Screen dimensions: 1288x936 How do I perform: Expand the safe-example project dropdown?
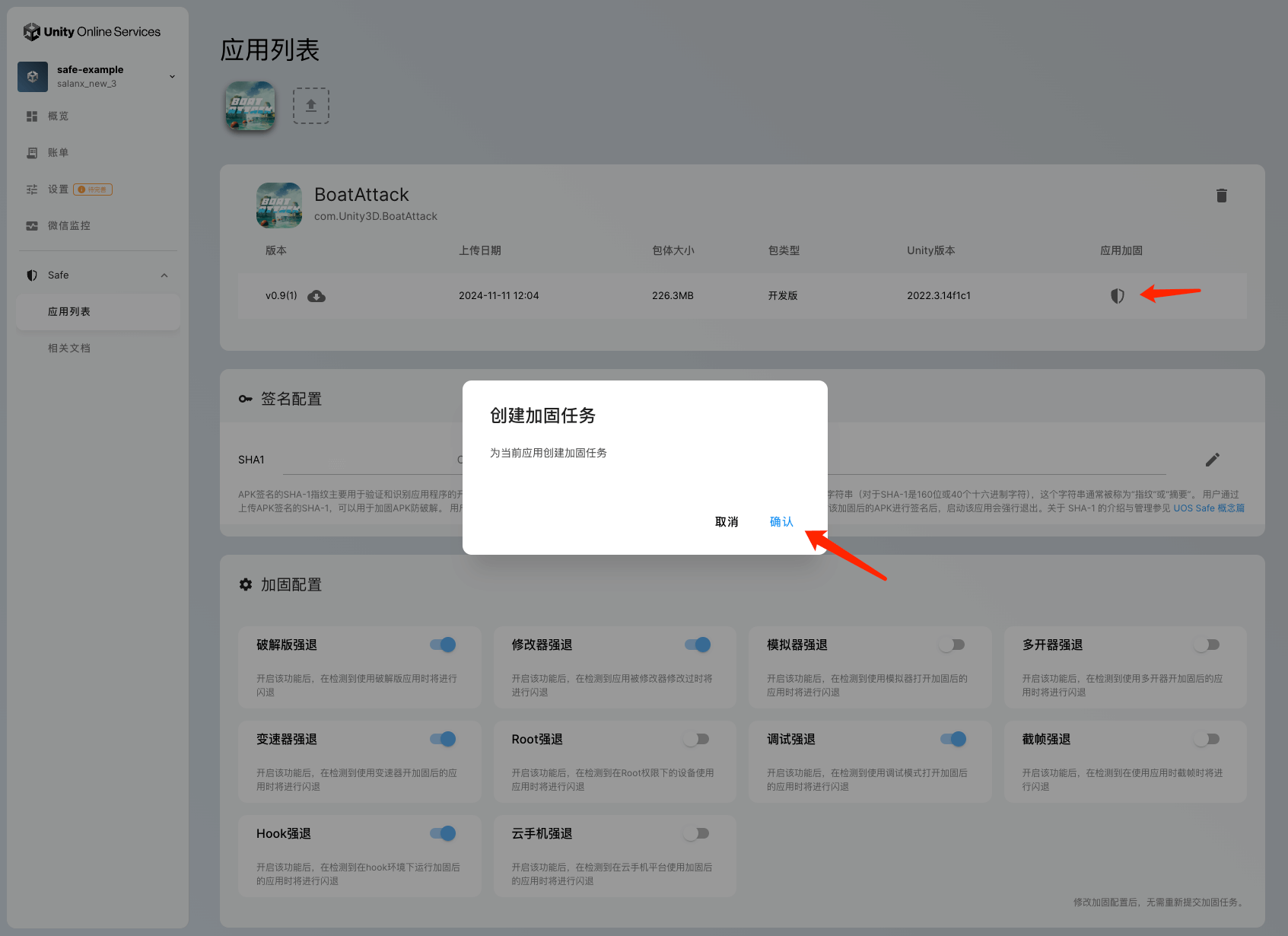[172, 77]
